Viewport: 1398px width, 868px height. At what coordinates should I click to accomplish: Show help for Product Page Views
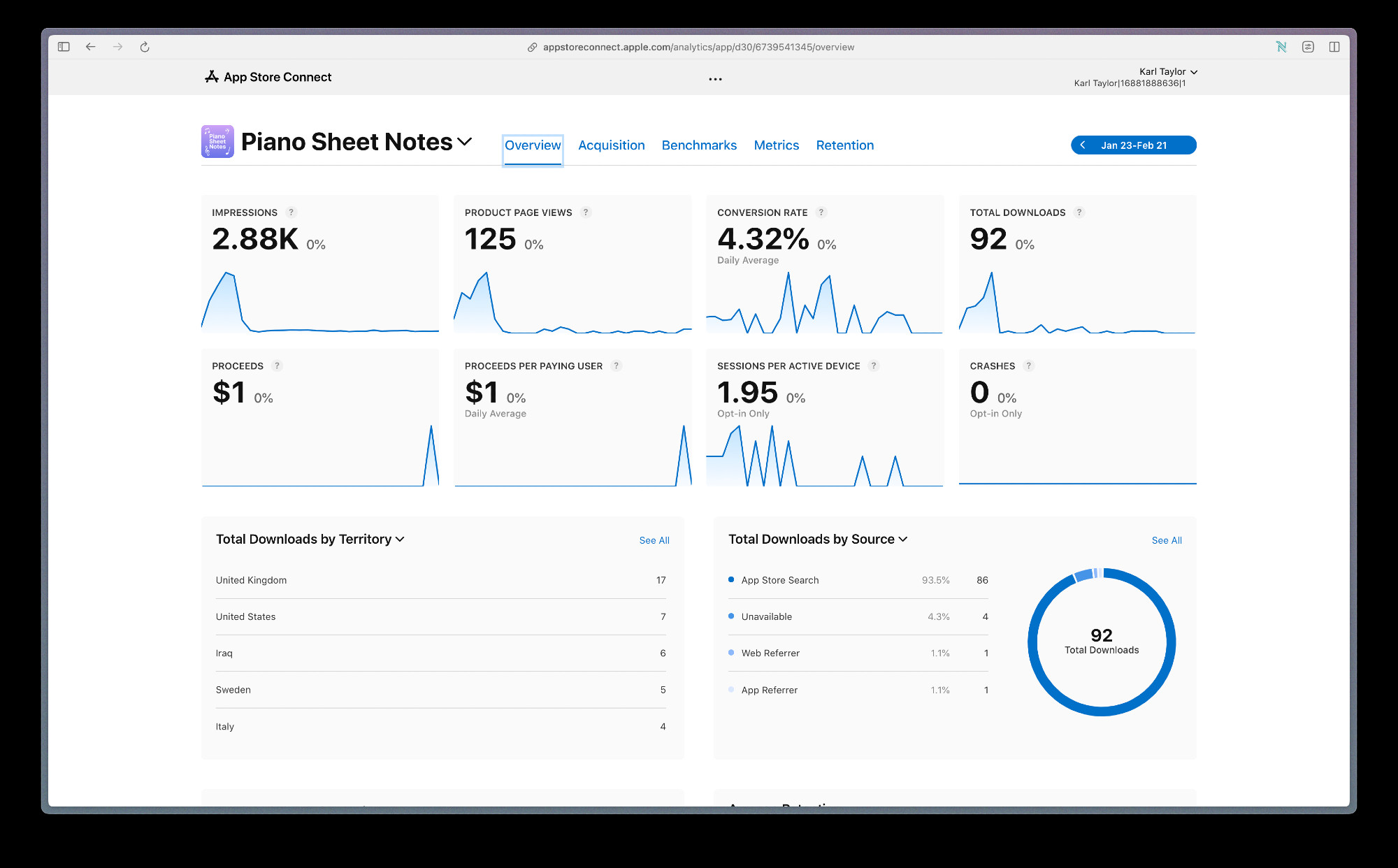(586, 212)
